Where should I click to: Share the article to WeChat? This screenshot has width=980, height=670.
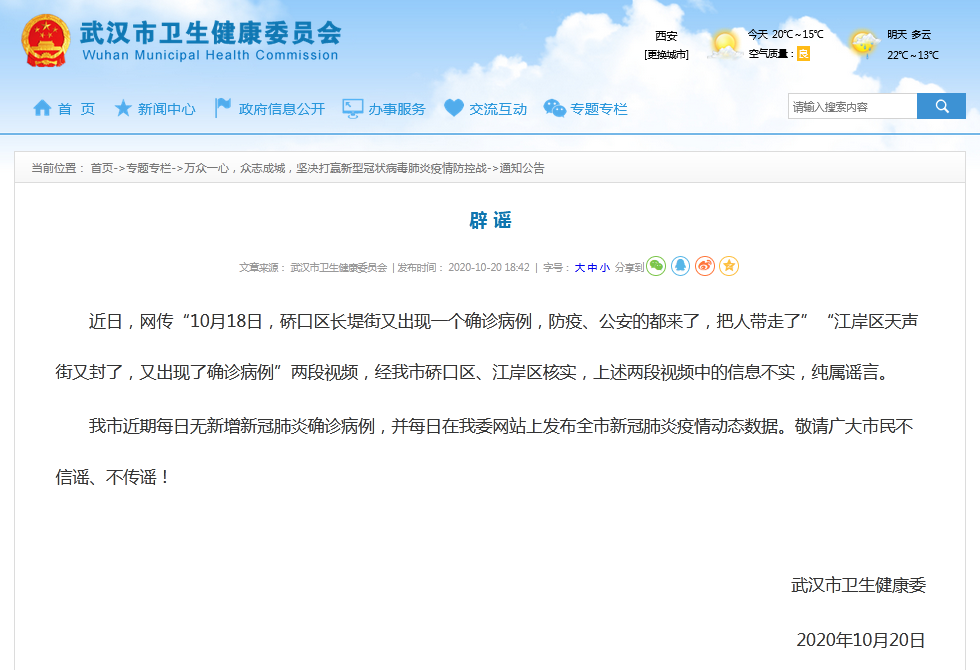[658, 266]
